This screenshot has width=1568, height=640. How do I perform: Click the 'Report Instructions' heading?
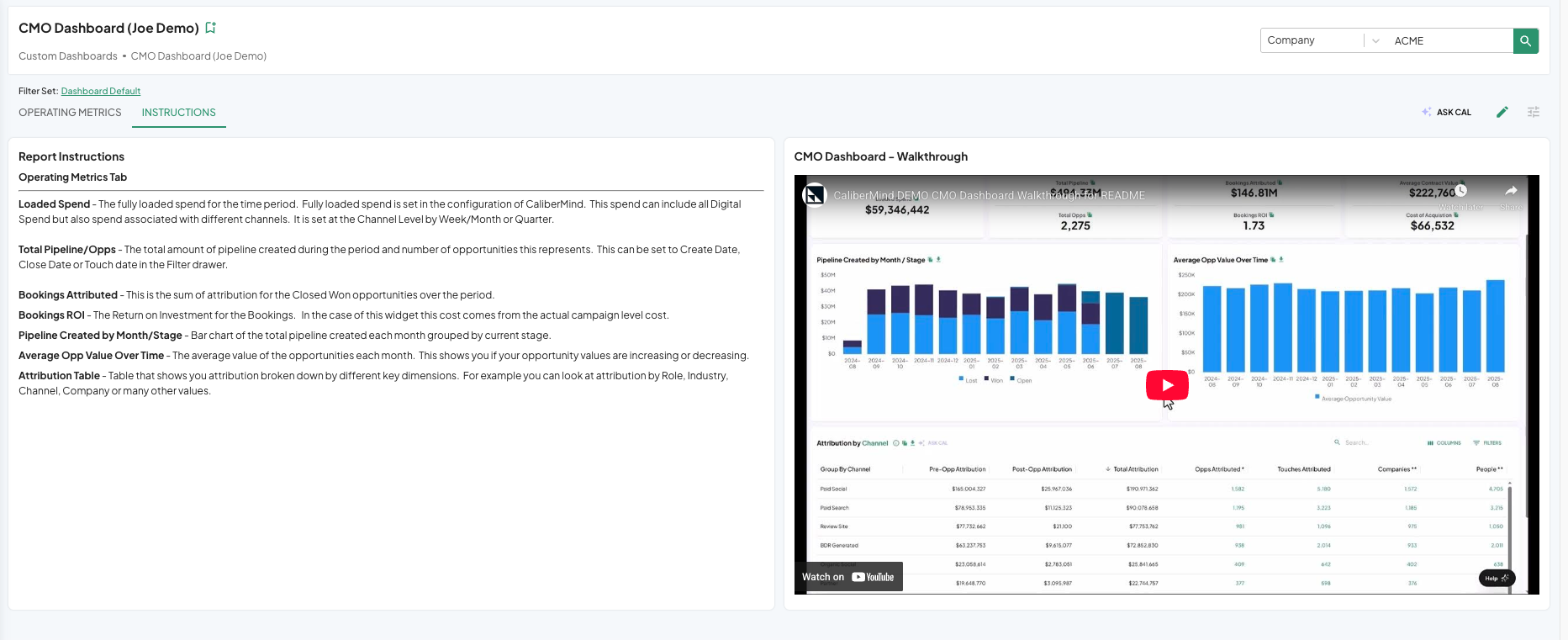pos(71,156)
